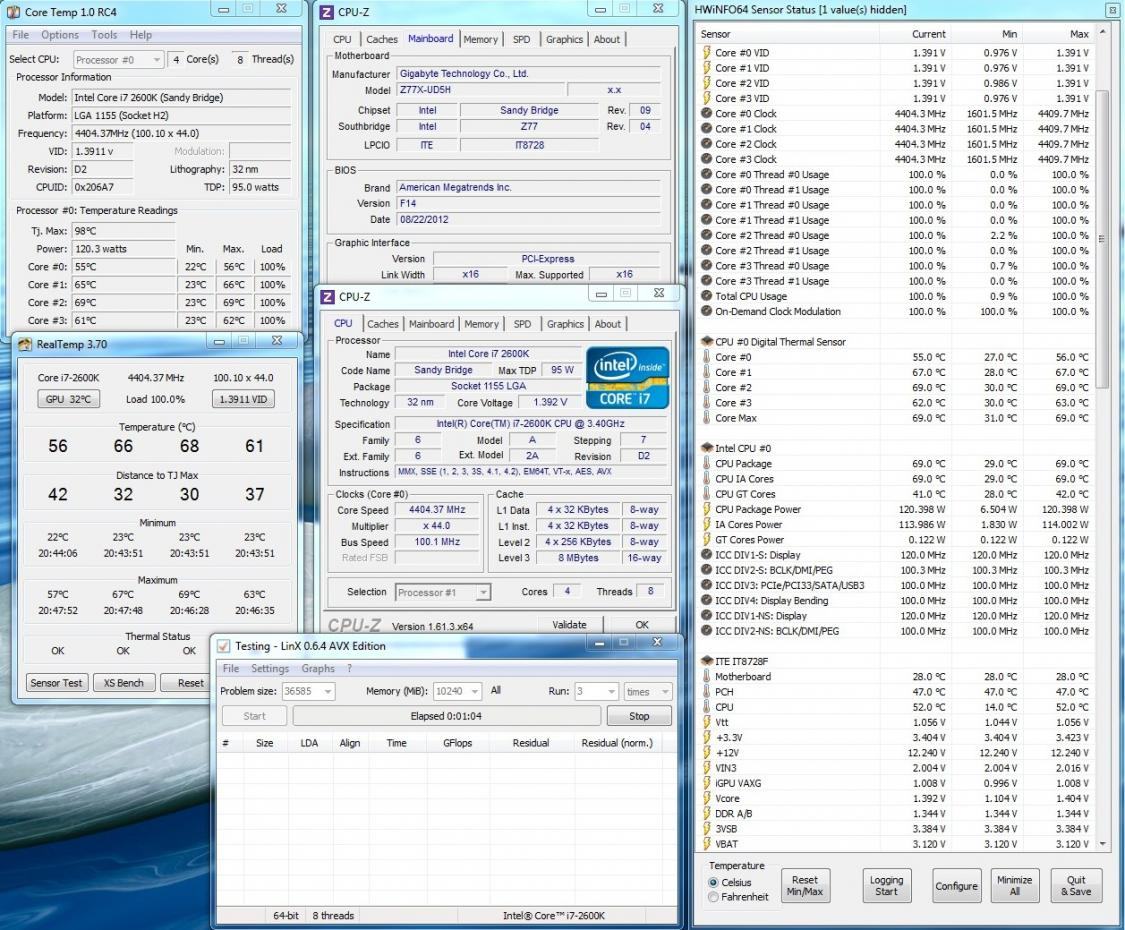
Task: Open the CPU-Z Selection Processor #1 dropdown
Action: coord(443,592)
